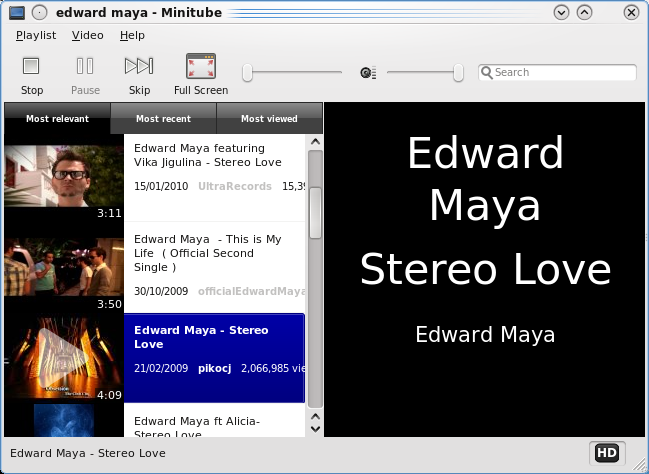
Task: Click the 2,066,985 views count
Action: [x=273, y=368]
